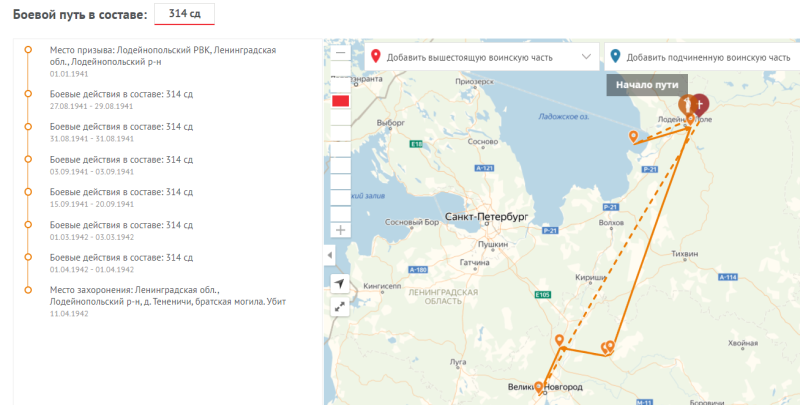The width and height of the screenshot is (800, 405).
Task: Collapse the side panel with left arrow
Action: (330, 256)
